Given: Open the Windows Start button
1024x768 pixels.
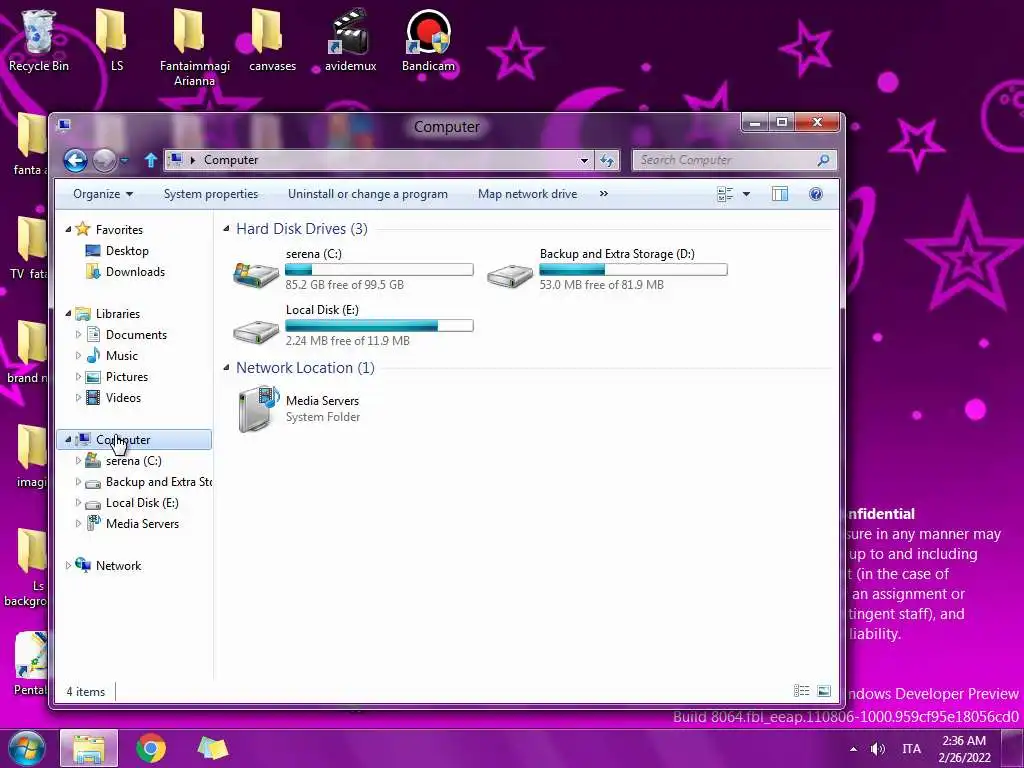Looking at the screenshot, I should coord(26,749).
